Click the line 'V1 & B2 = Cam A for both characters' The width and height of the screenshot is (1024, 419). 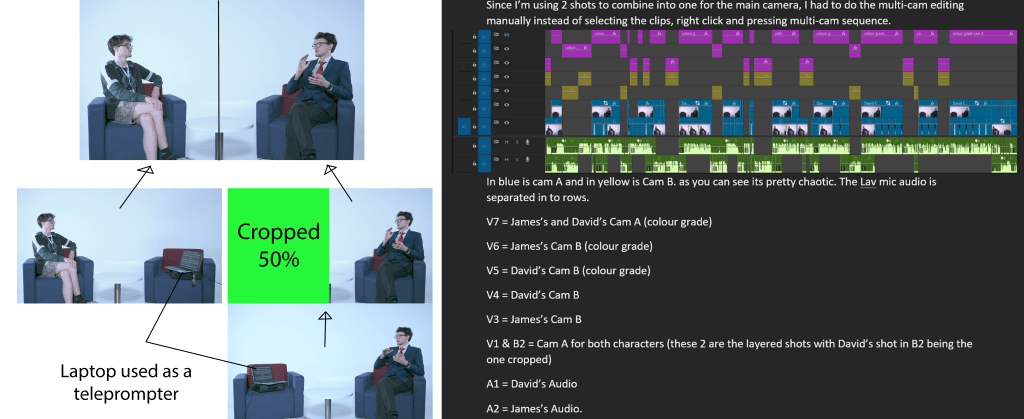click(x=729, y=351)
